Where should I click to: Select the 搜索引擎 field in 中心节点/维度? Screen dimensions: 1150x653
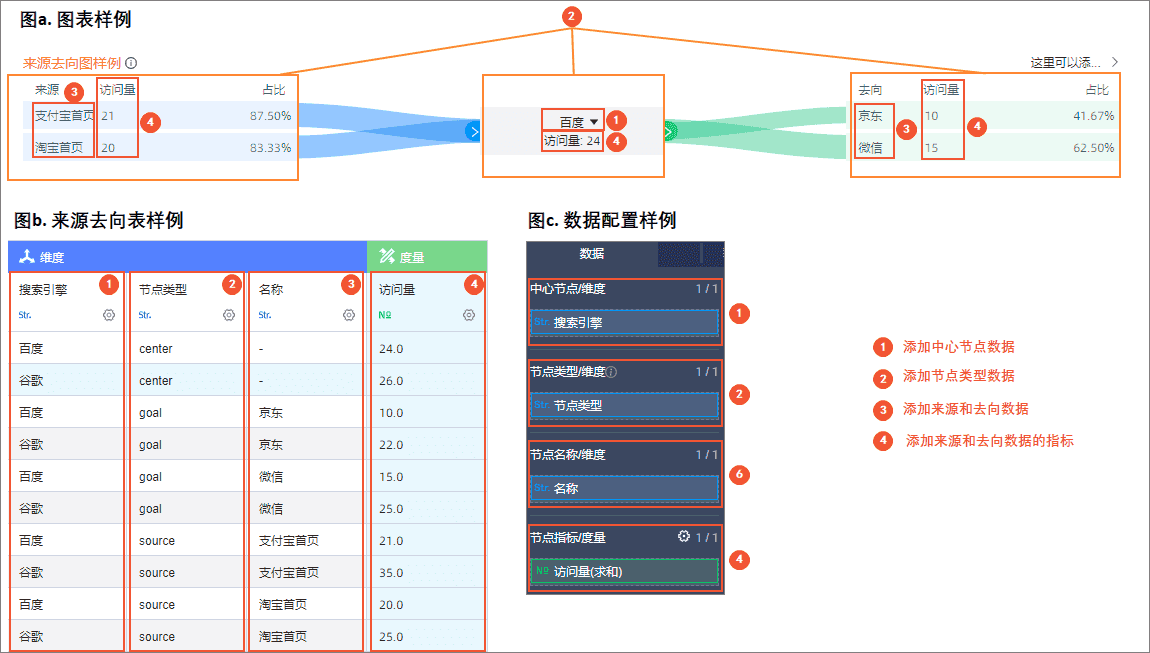point(624,322)
